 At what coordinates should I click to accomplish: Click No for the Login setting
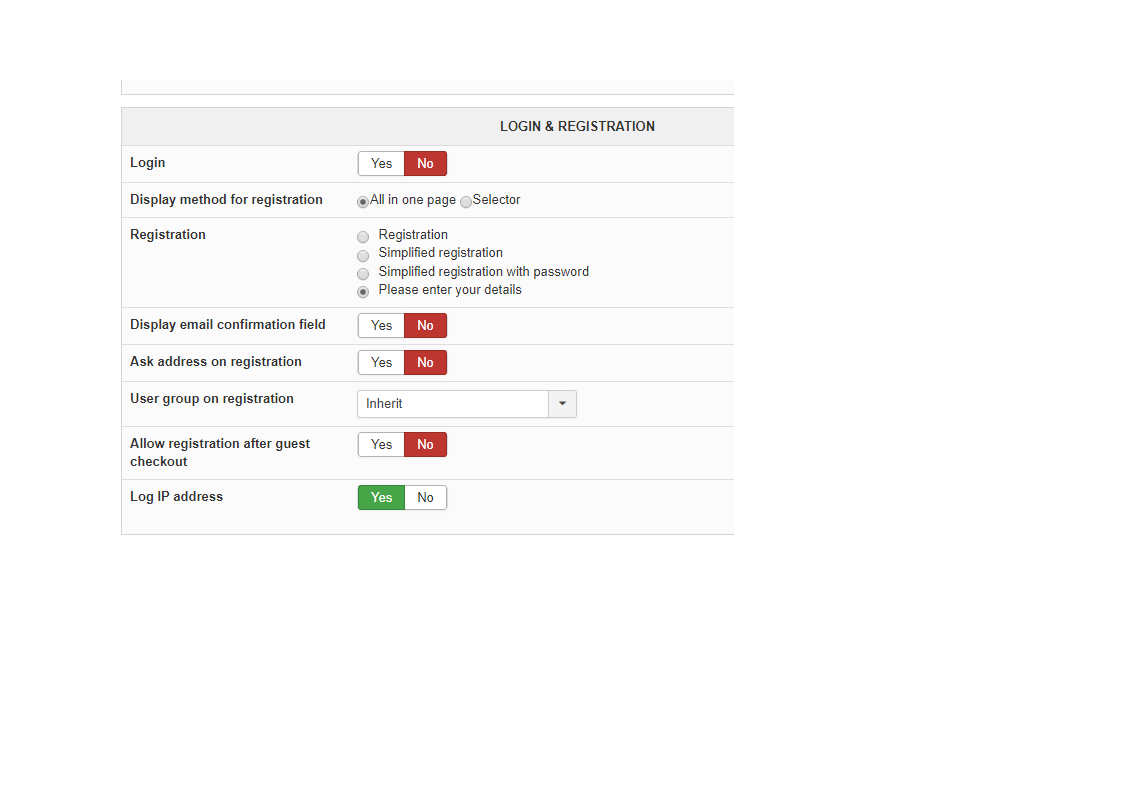click(x=425, y=164)
